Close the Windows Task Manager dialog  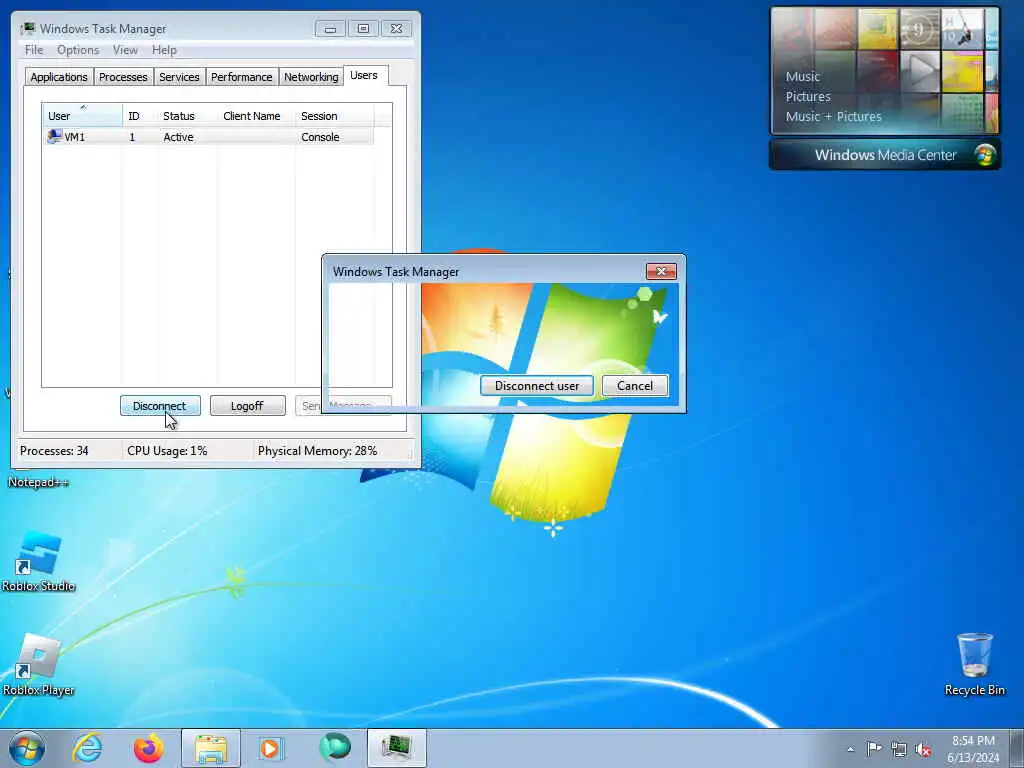[661, 271]
